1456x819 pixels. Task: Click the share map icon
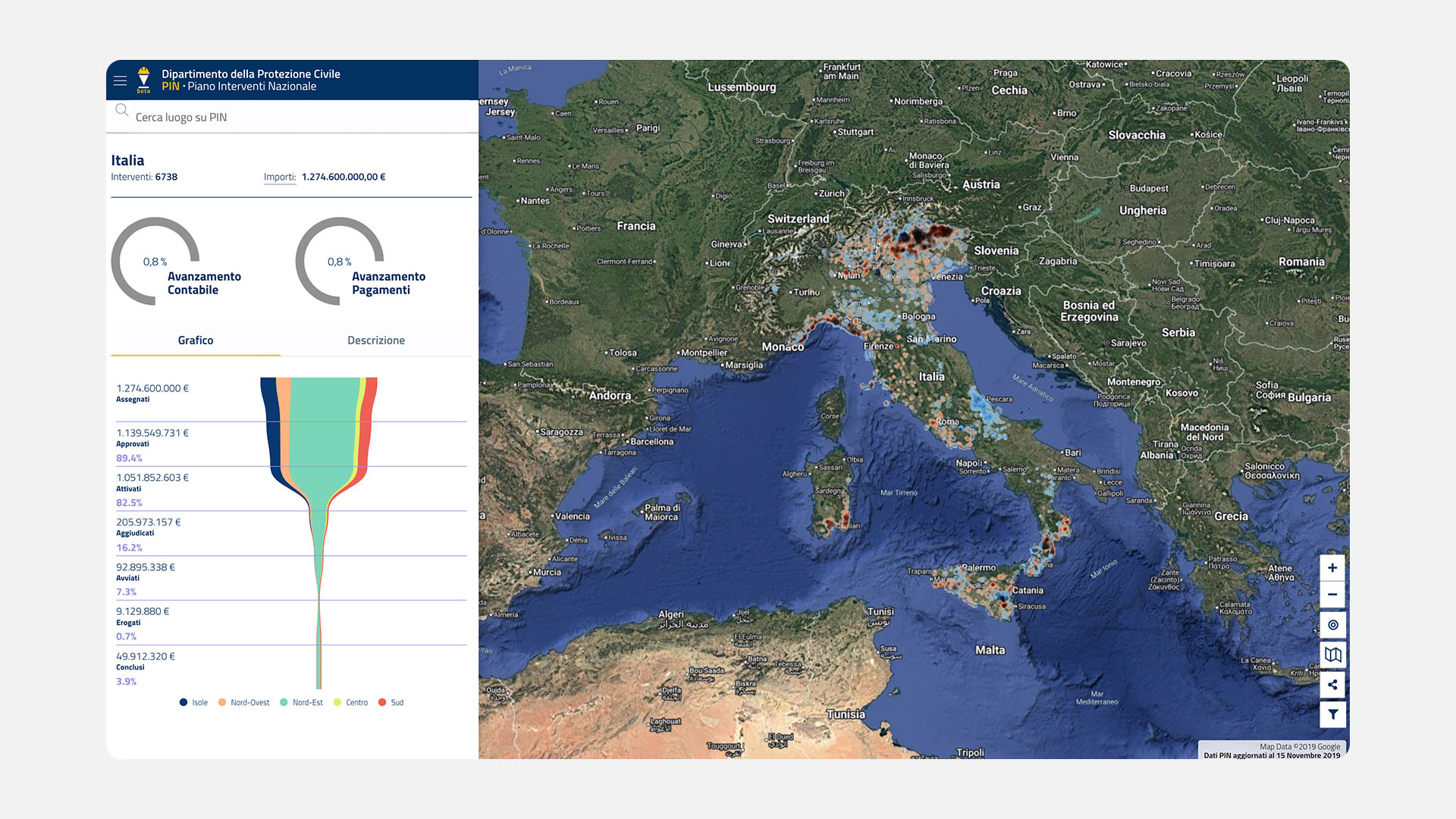[x=1332, y=685]
